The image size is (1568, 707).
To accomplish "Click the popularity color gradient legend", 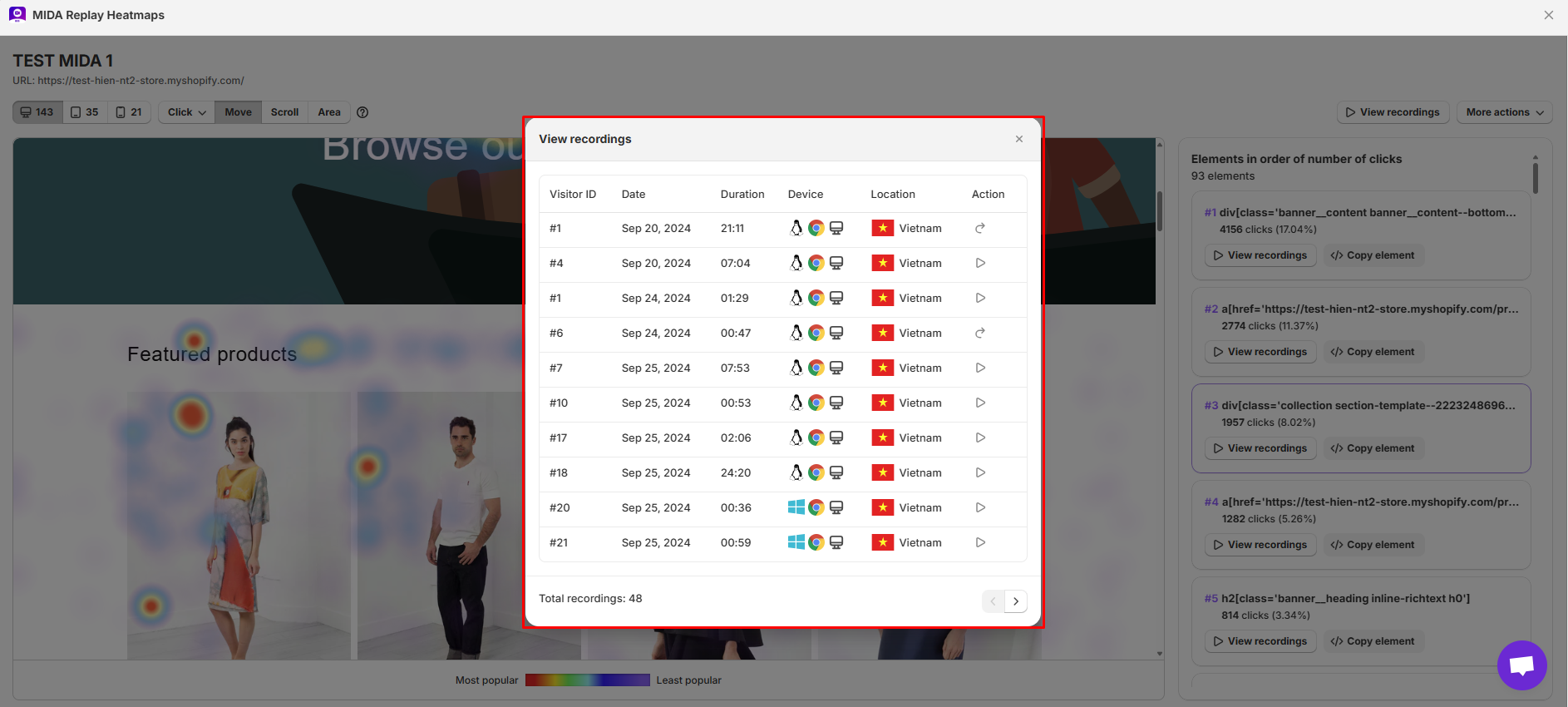I will (587, 680).
